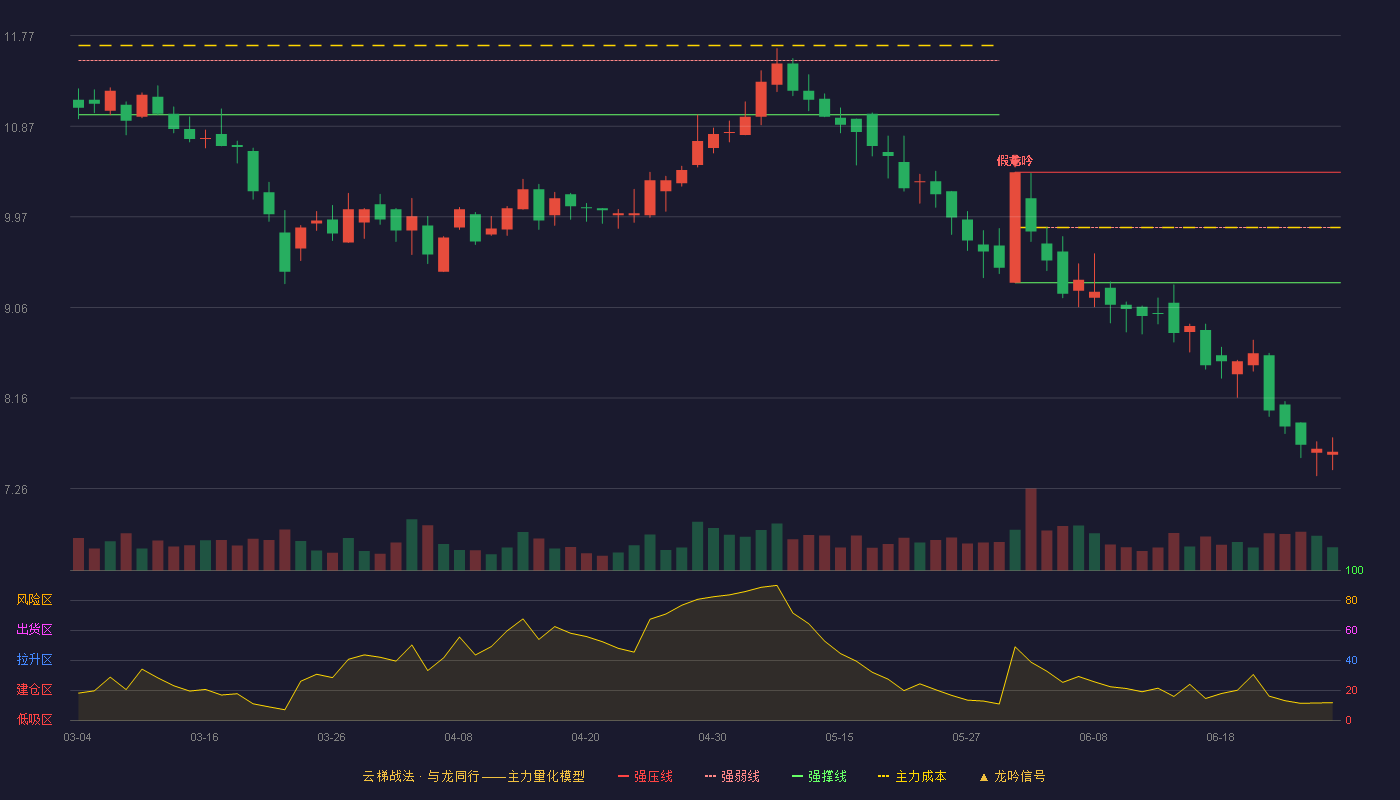Screen dimensions: 1400x800
Task: Toggle the 强压线 legend entry
Action: point(645,776)
